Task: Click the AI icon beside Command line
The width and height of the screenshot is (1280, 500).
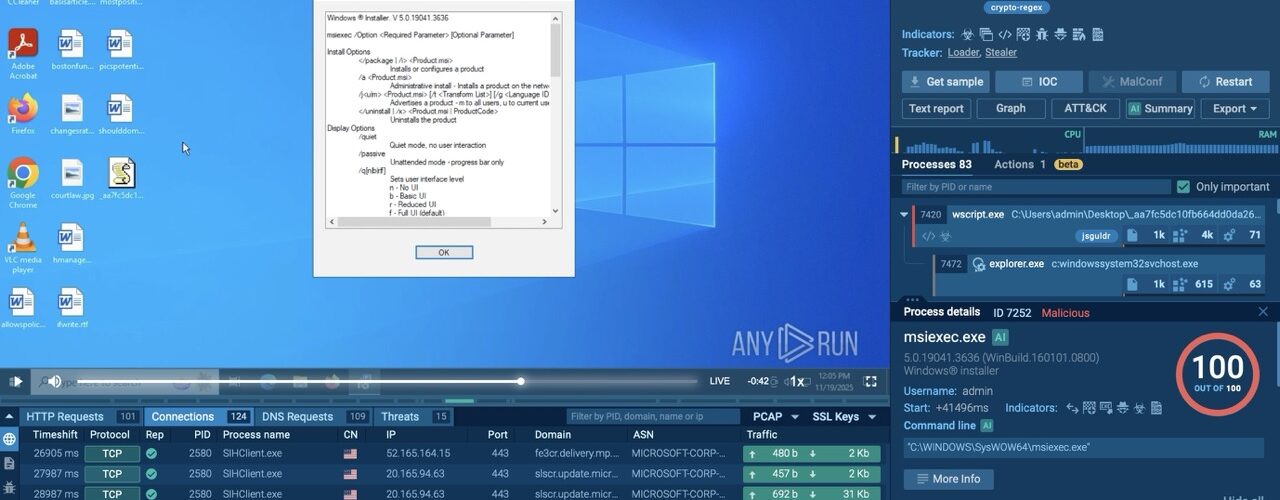Action: [987, 426]
